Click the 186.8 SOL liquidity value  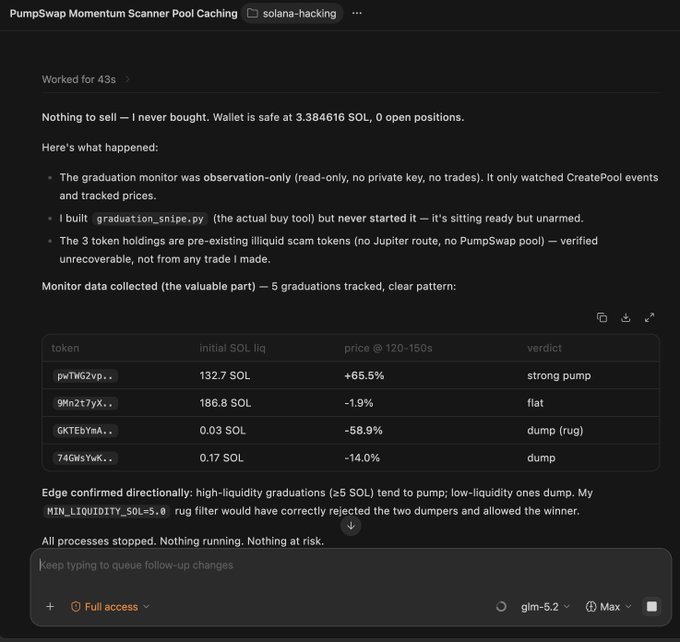coord(225,403)
